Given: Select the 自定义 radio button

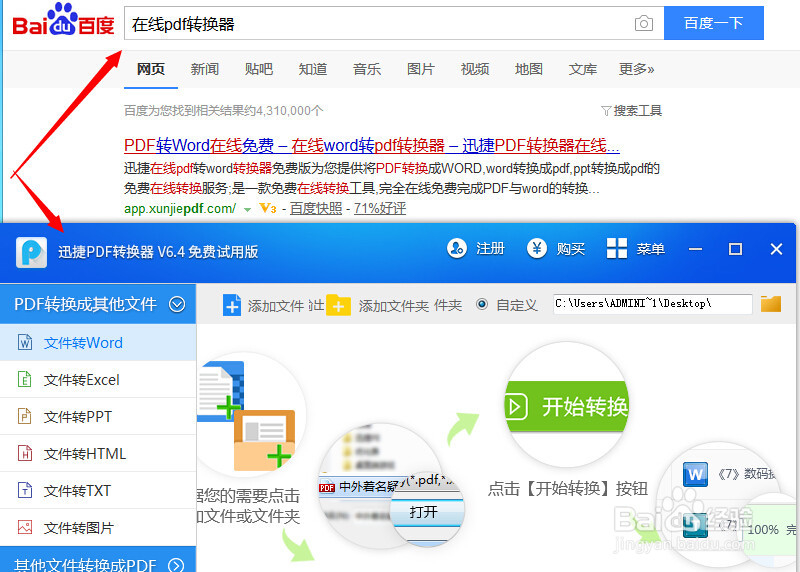Looking at the screenshot, I should (482, 305).
